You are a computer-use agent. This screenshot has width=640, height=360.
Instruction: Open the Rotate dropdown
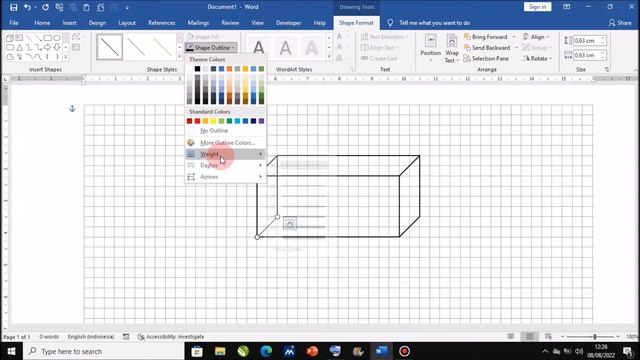(537, 58)
